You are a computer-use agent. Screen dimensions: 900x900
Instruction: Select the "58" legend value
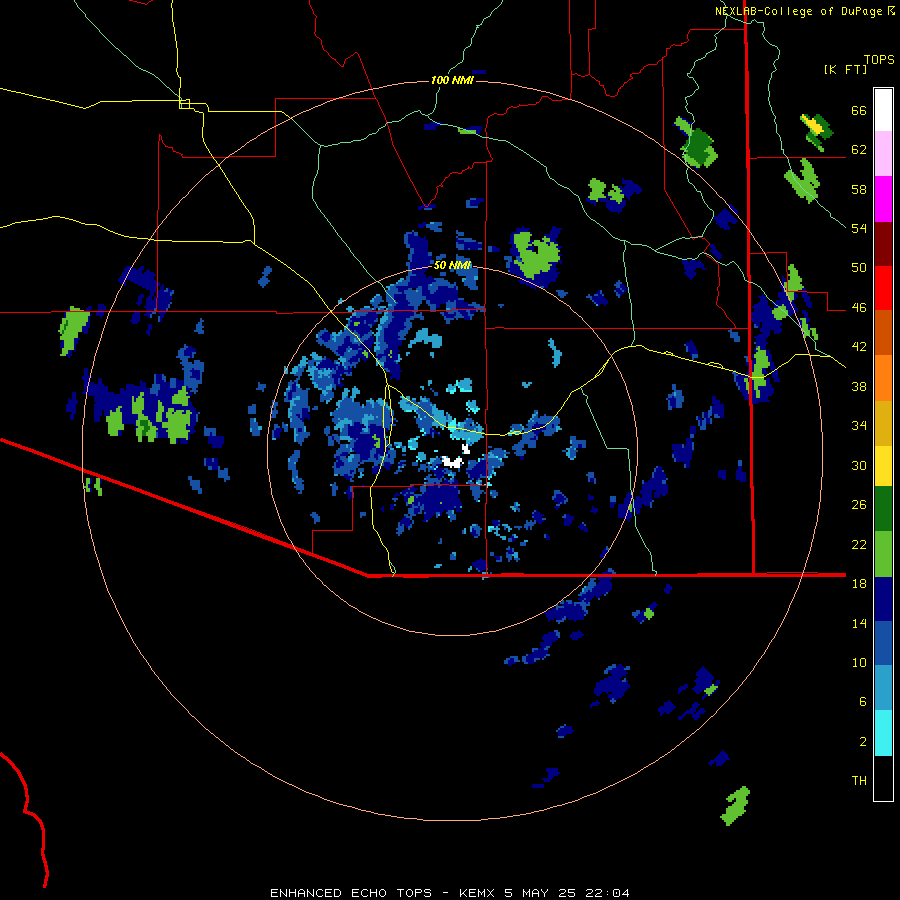click(859, 189)
